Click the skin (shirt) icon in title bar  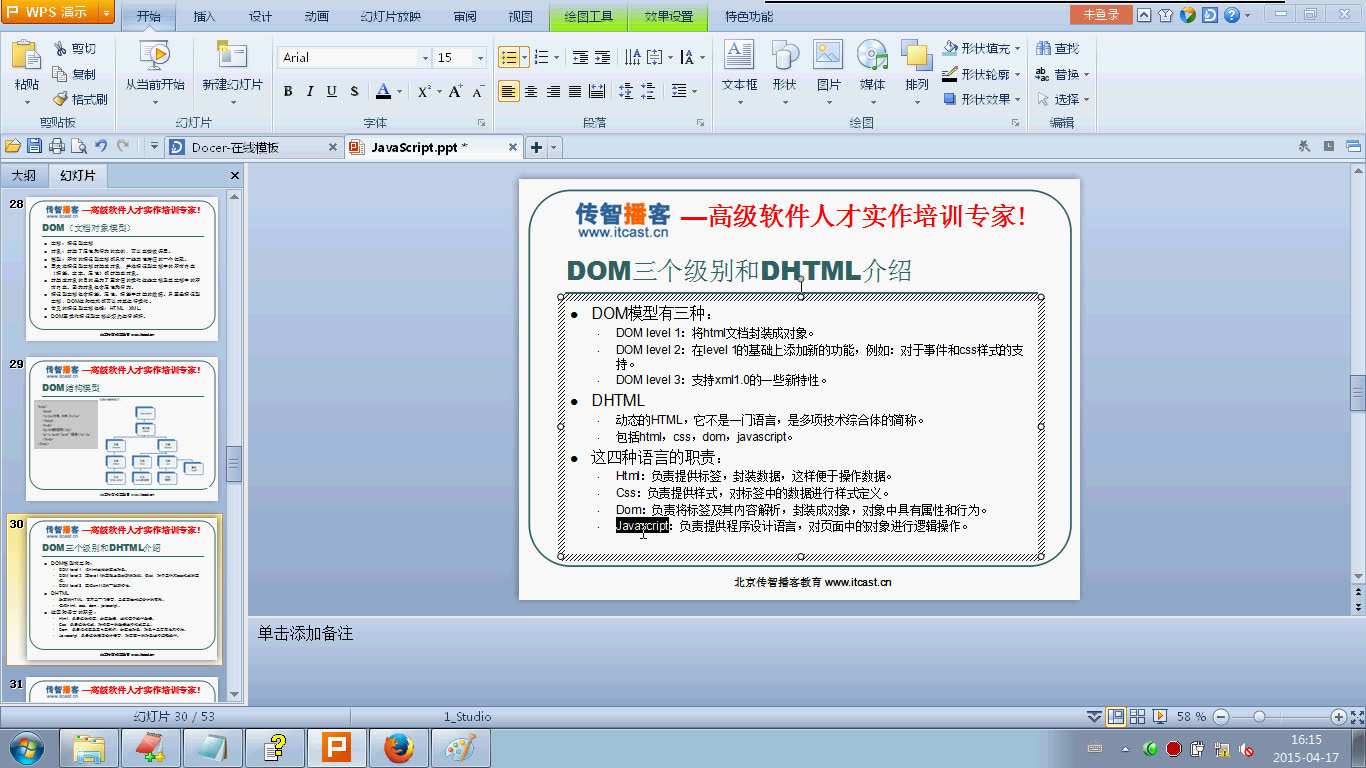(x=1165, y=15)
